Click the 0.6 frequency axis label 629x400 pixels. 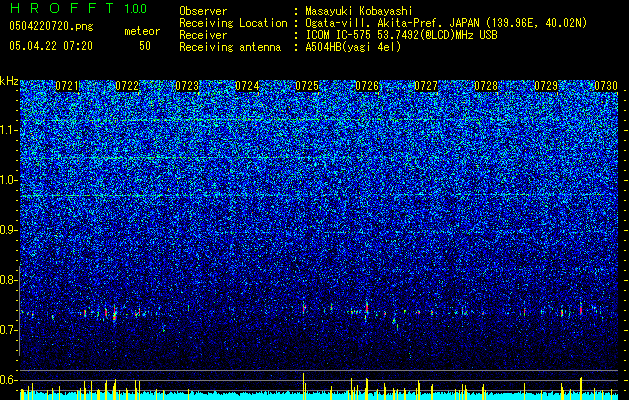tap(8, 380)
